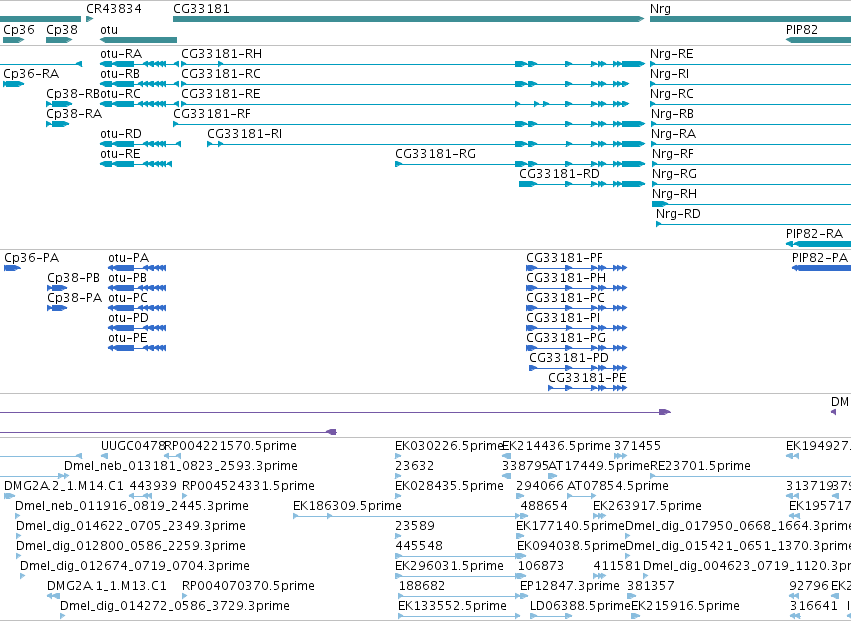
Task: Click protein Cp38-PA
Action: (57, 308)
